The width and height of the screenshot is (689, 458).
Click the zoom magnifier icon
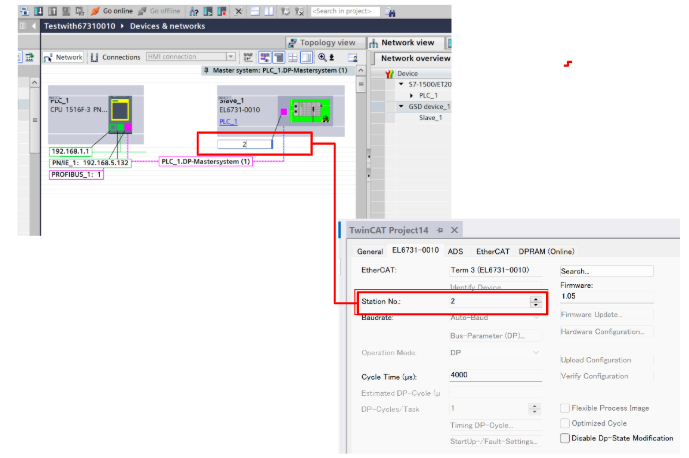322,57
